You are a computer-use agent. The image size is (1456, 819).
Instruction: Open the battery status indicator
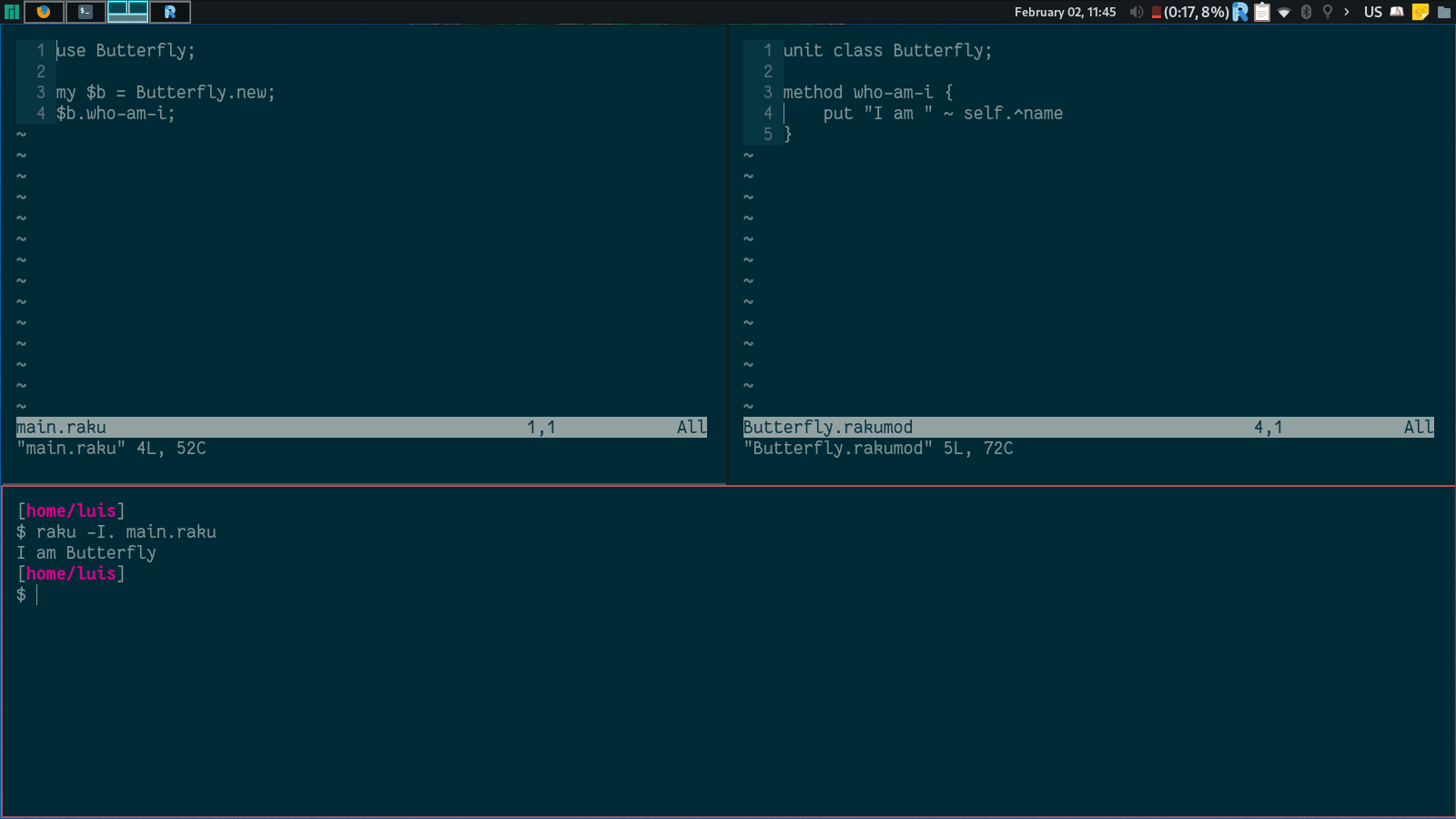[x=1190, y=12]
